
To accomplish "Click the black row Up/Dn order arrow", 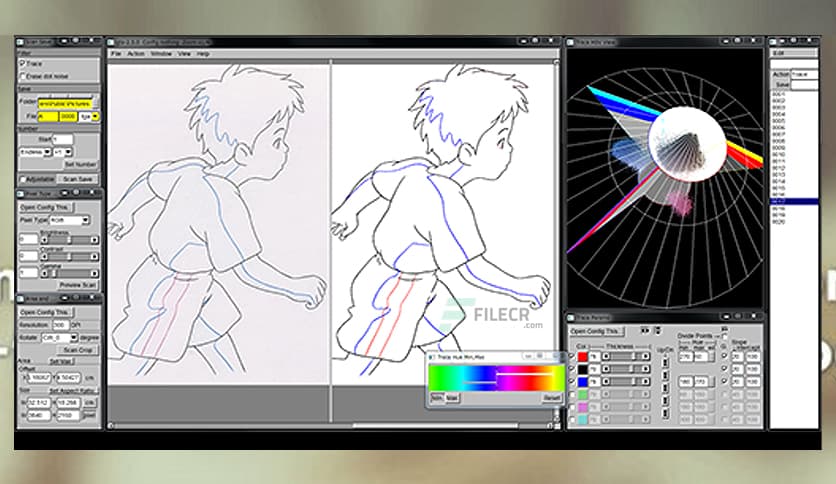I will 665,375.
